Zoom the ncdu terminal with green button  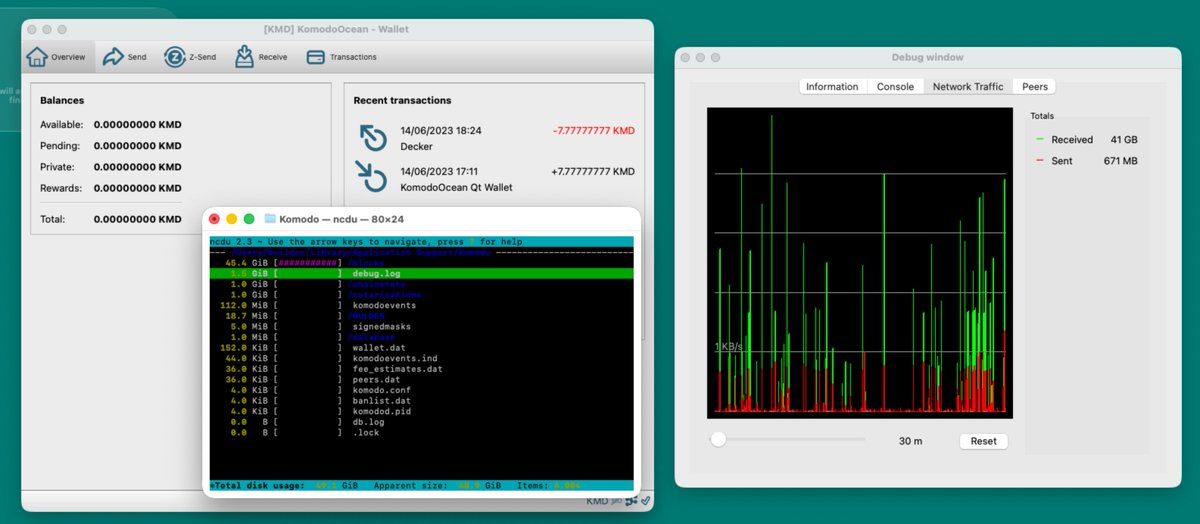pyautogui.click(x=249, y=218)
